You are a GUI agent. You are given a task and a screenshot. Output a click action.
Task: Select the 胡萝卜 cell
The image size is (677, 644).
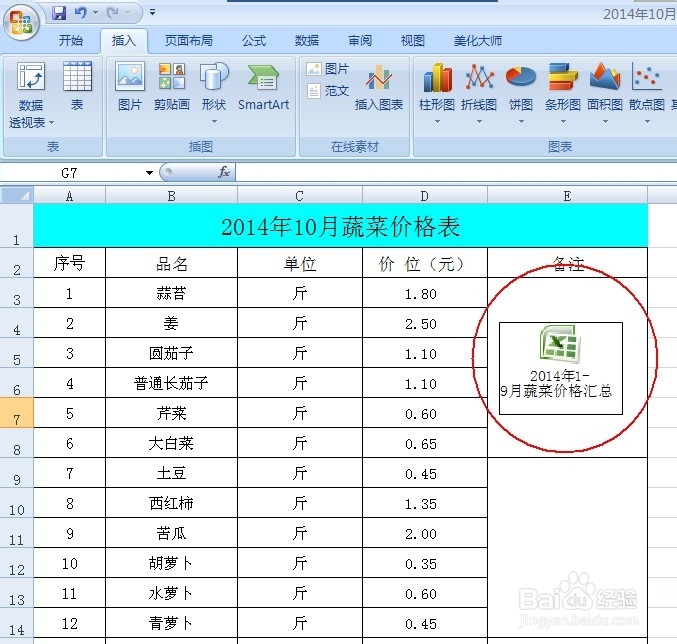coord(171,563)
